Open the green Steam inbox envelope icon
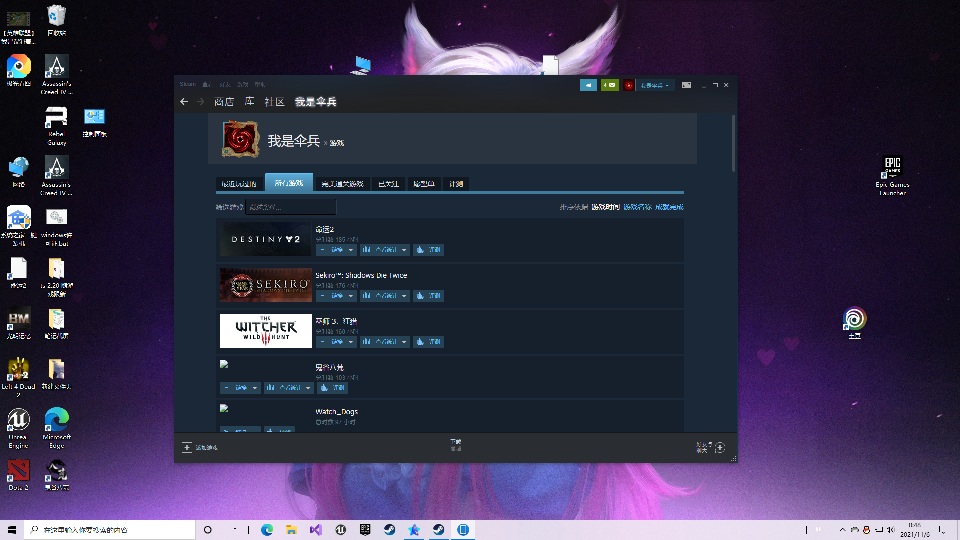 pyautogui.click(x=610, y=85)
